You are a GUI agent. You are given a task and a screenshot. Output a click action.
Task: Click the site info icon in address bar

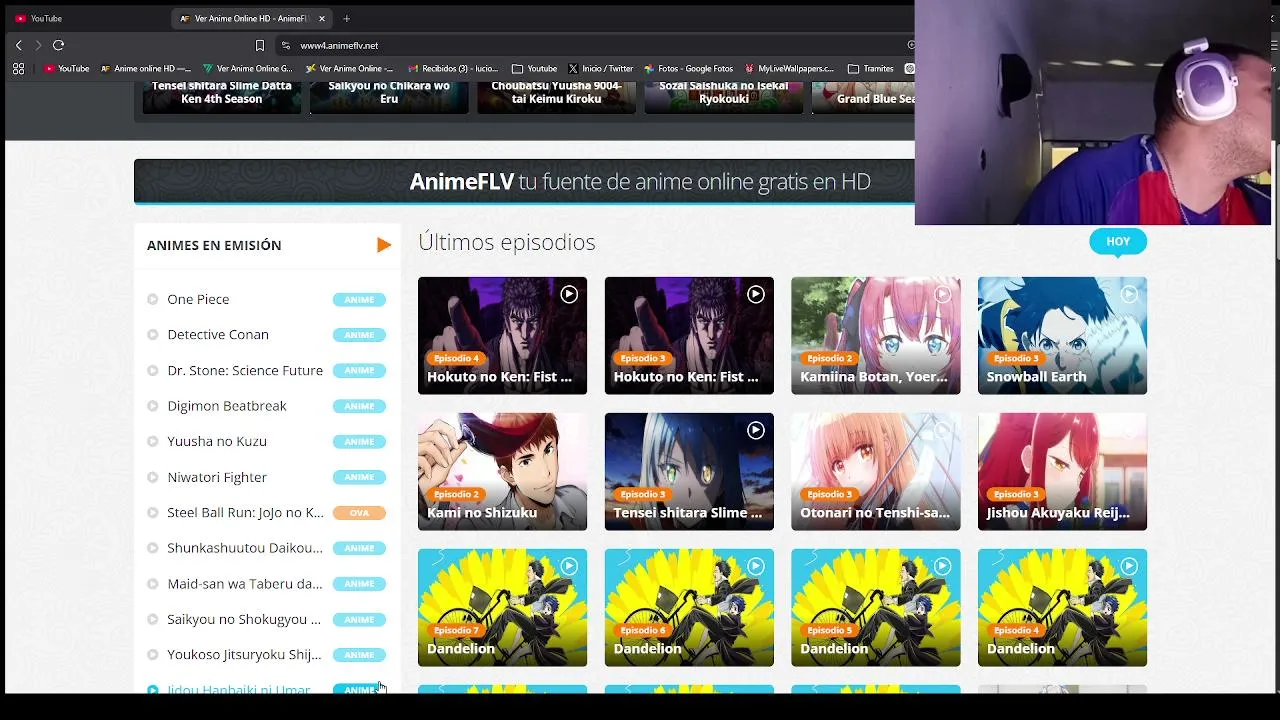coord(286,45)
